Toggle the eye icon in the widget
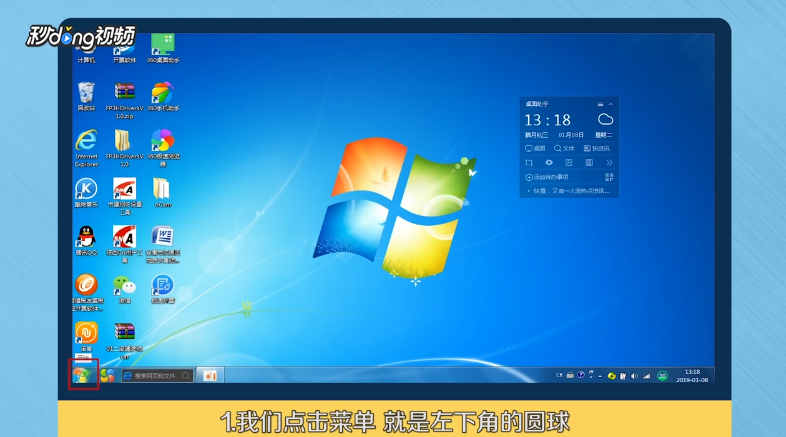This screenshot has width=786, height=437. coord(549,162)
